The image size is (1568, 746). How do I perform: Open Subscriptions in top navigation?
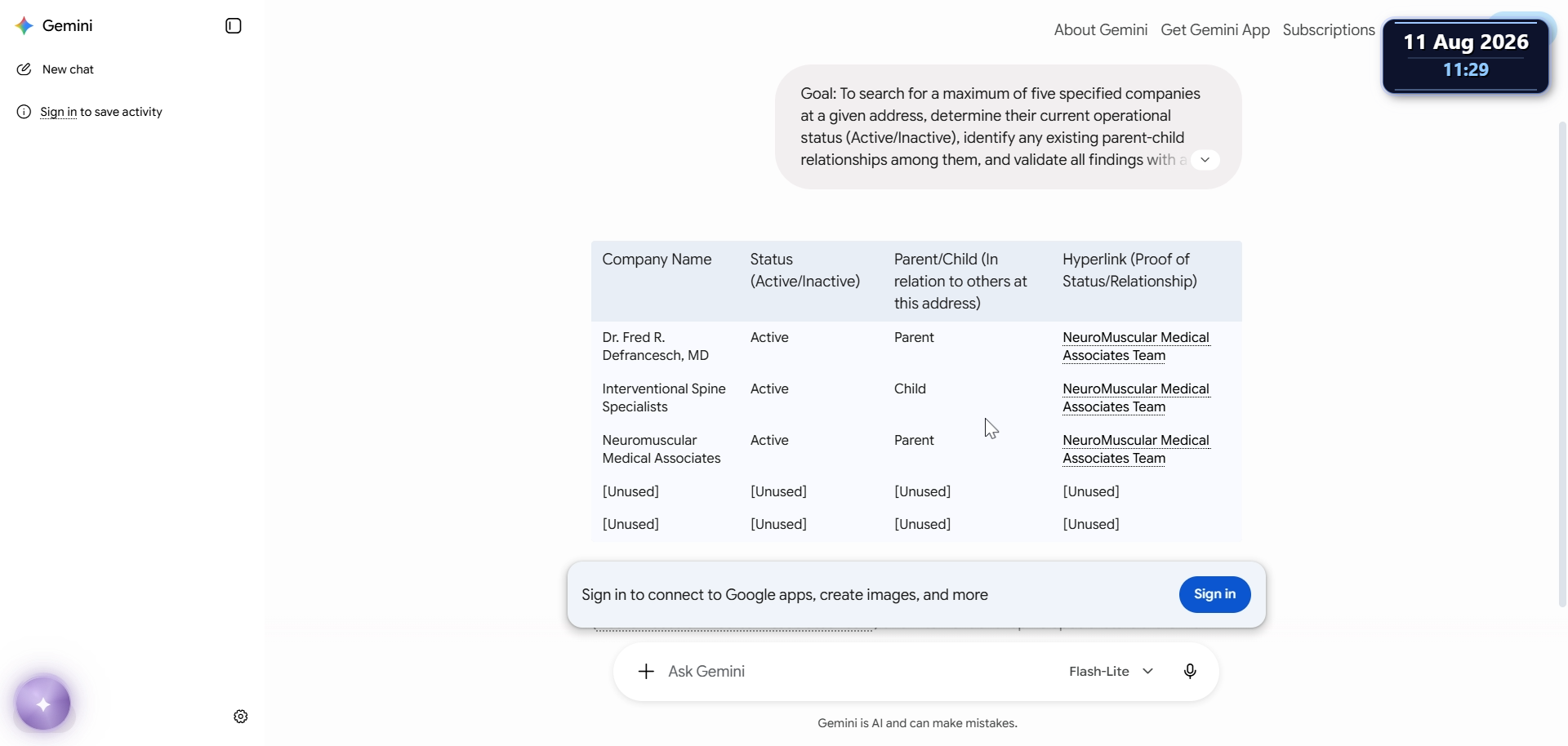tap(1329, 30)
